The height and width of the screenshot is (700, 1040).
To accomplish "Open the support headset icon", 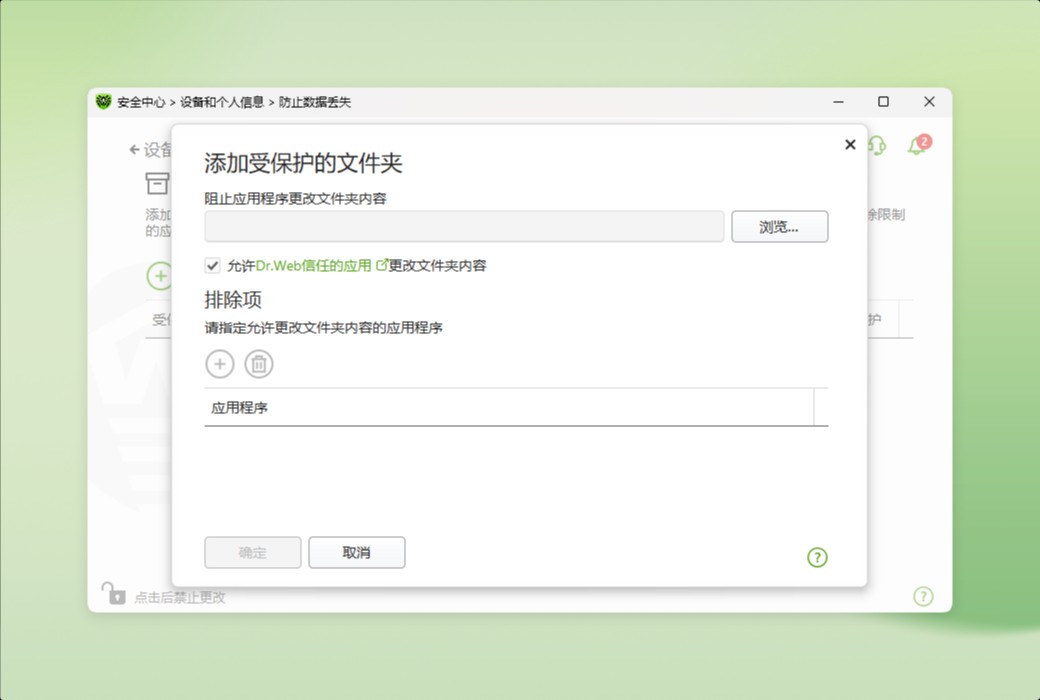I will click(876, 147).
